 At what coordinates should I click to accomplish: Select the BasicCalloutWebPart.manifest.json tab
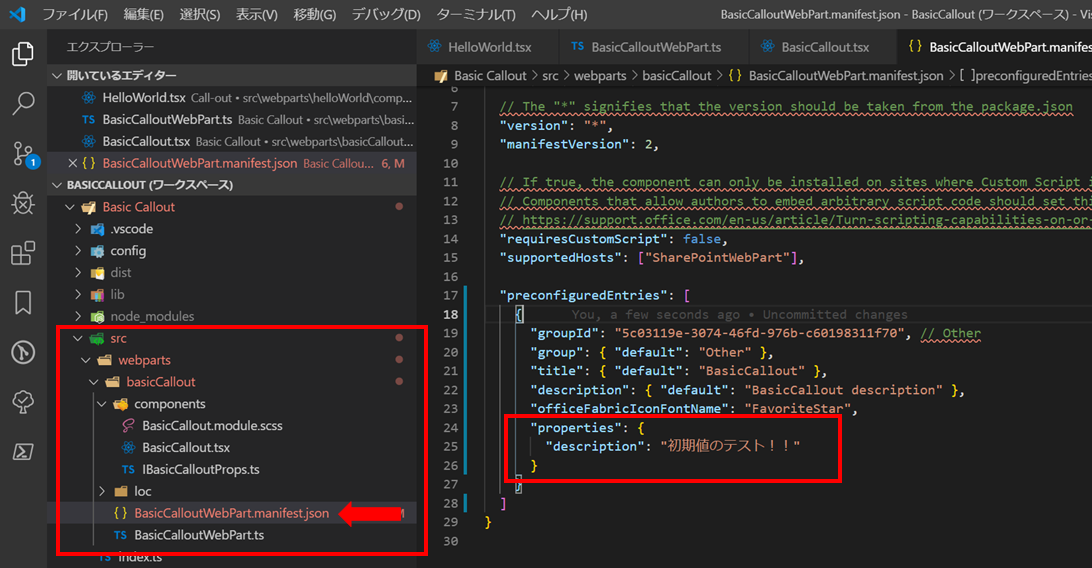996,47
